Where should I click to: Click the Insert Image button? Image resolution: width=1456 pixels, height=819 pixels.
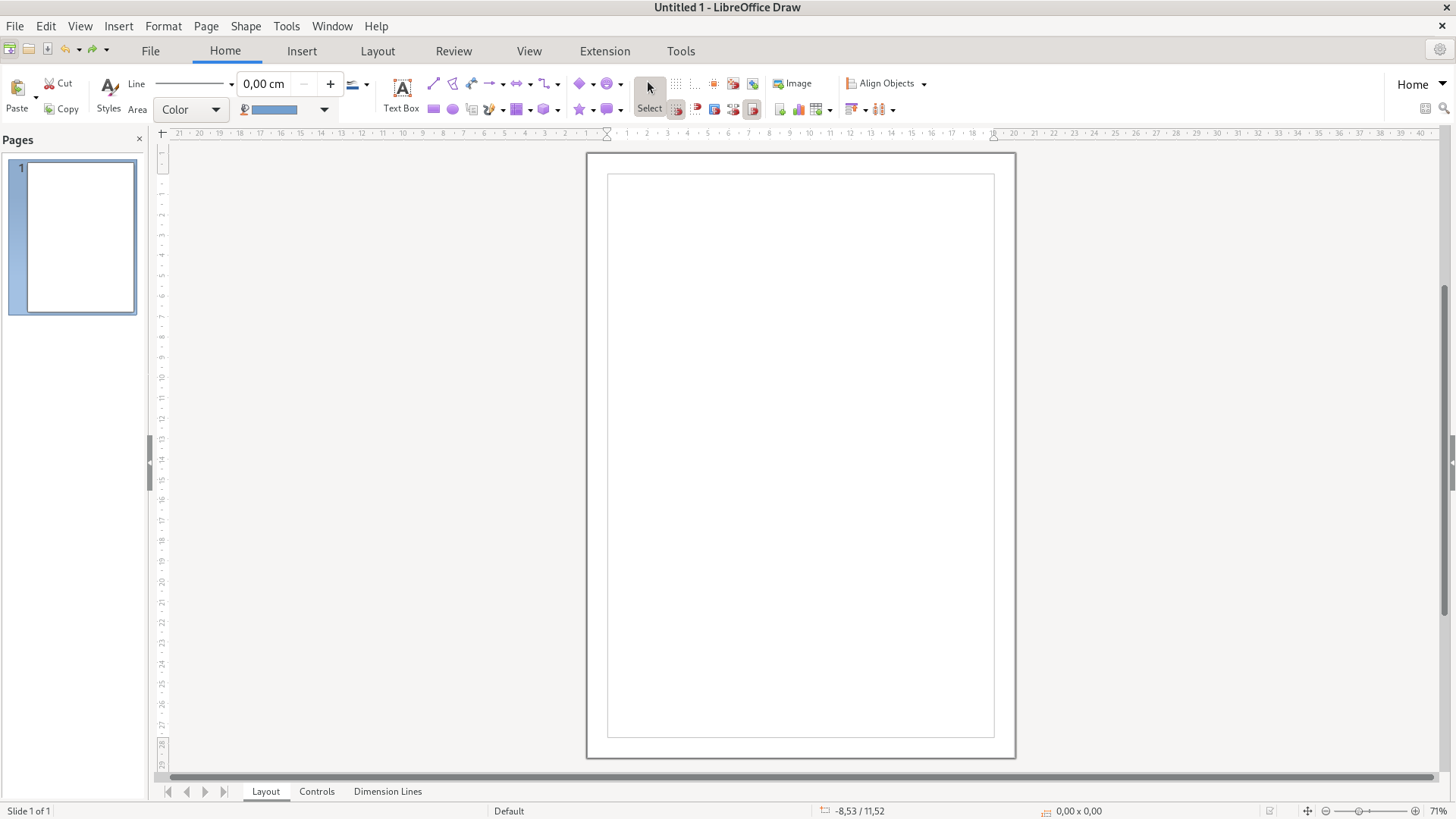pos(792,84)
